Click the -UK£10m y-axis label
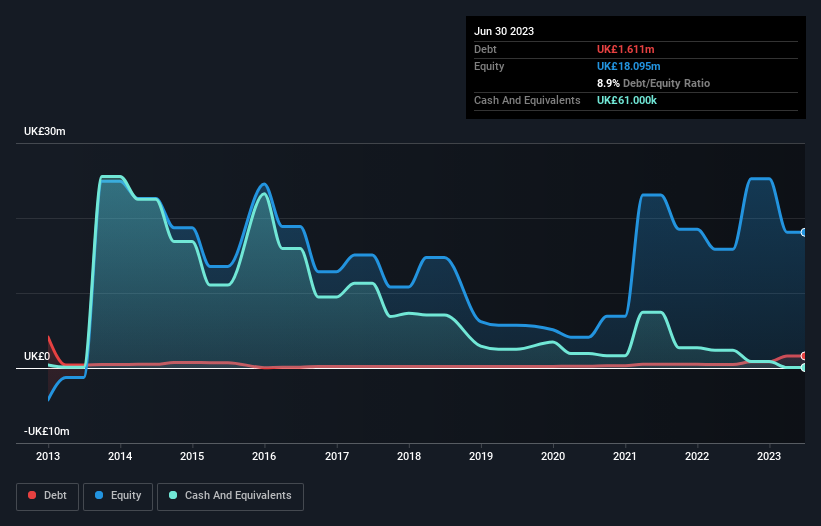The width and height of the screenshot is (821, 526). (x=45, y=431)
